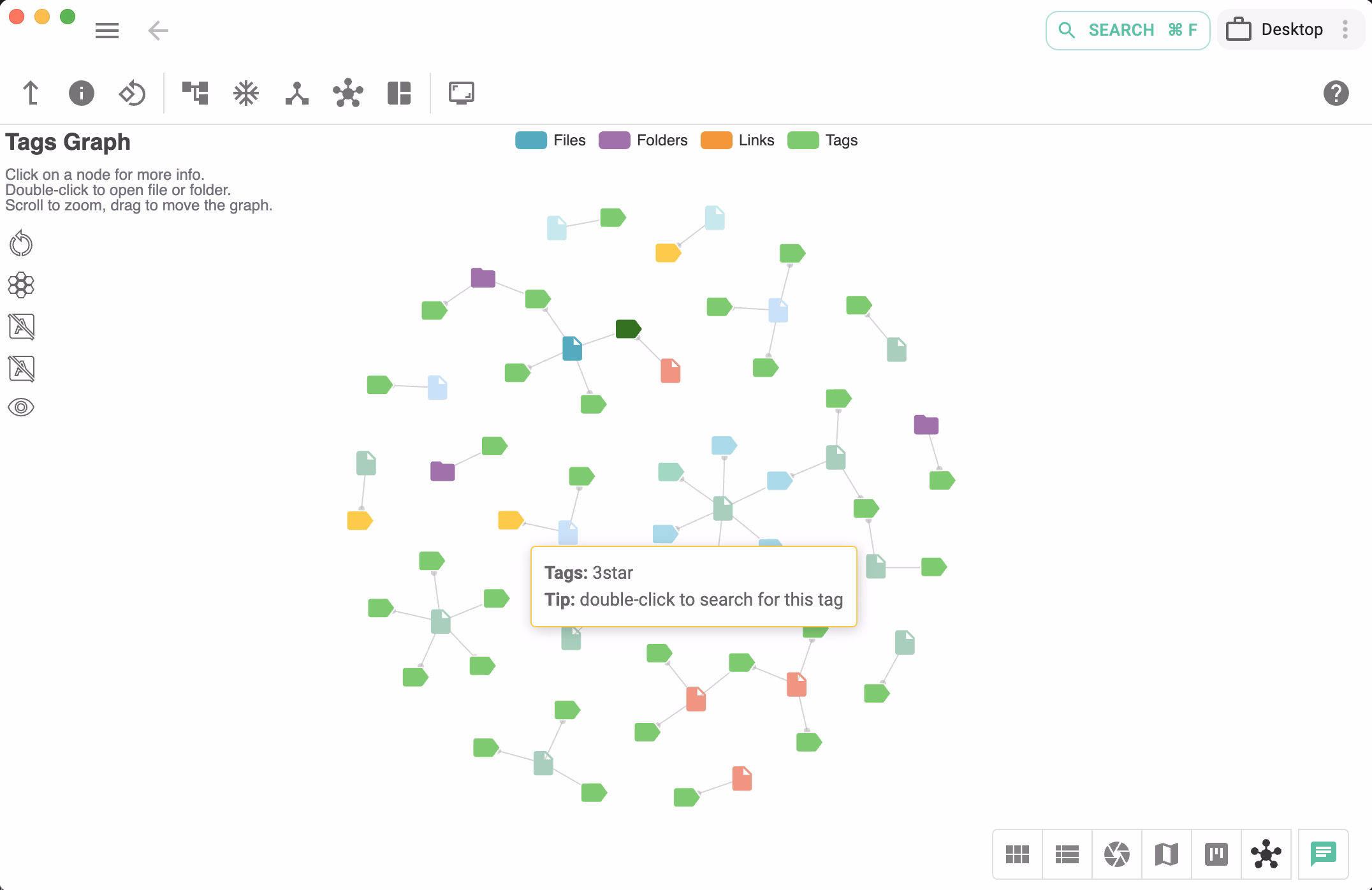Switch to the kanban board perspective

click(1216, 854)
